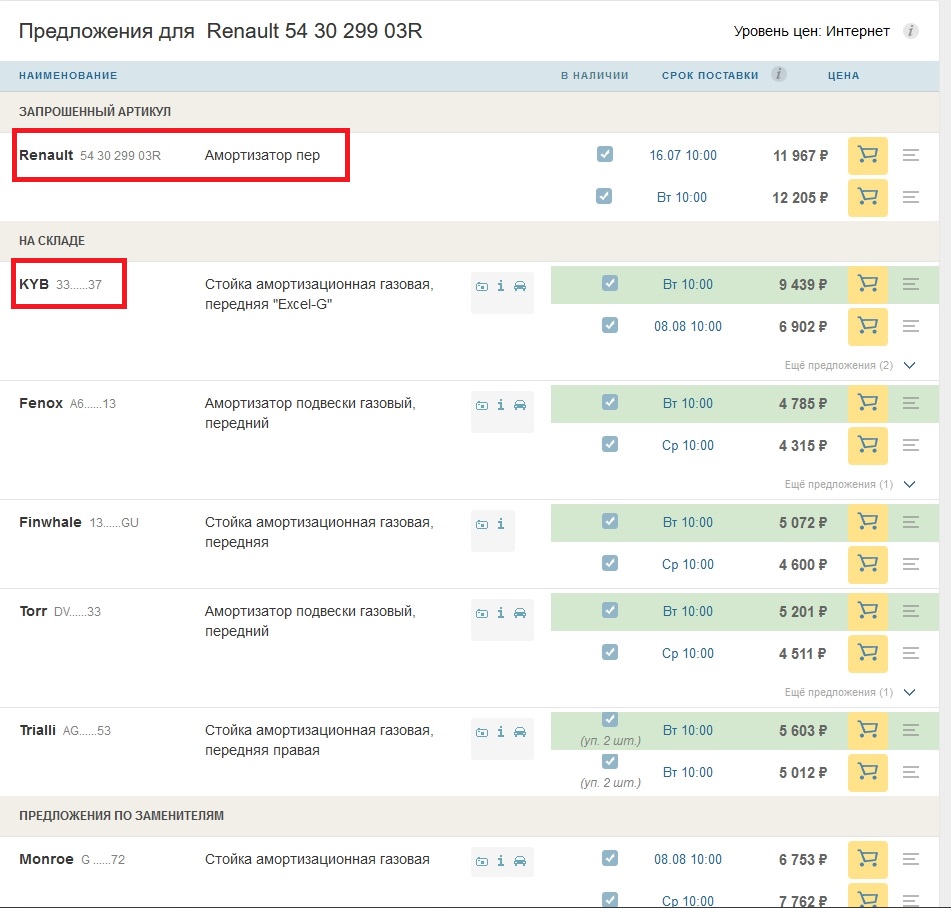Open the Torr DV......33 item
This screenshot has height=908, width=951.
click(x=60, y=611)
